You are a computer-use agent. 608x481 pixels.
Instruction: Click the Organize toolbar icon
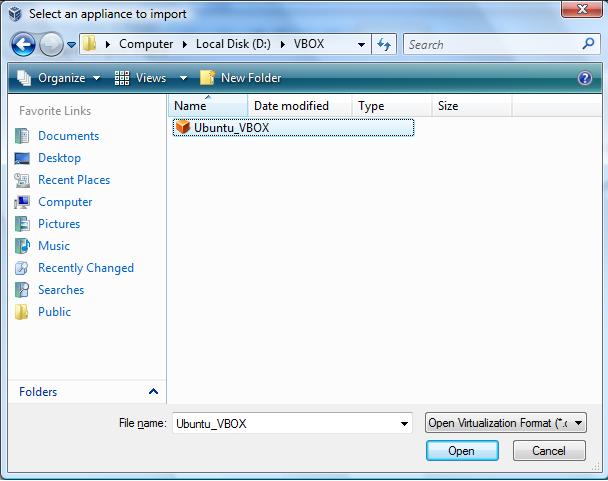tap(24, 78)
